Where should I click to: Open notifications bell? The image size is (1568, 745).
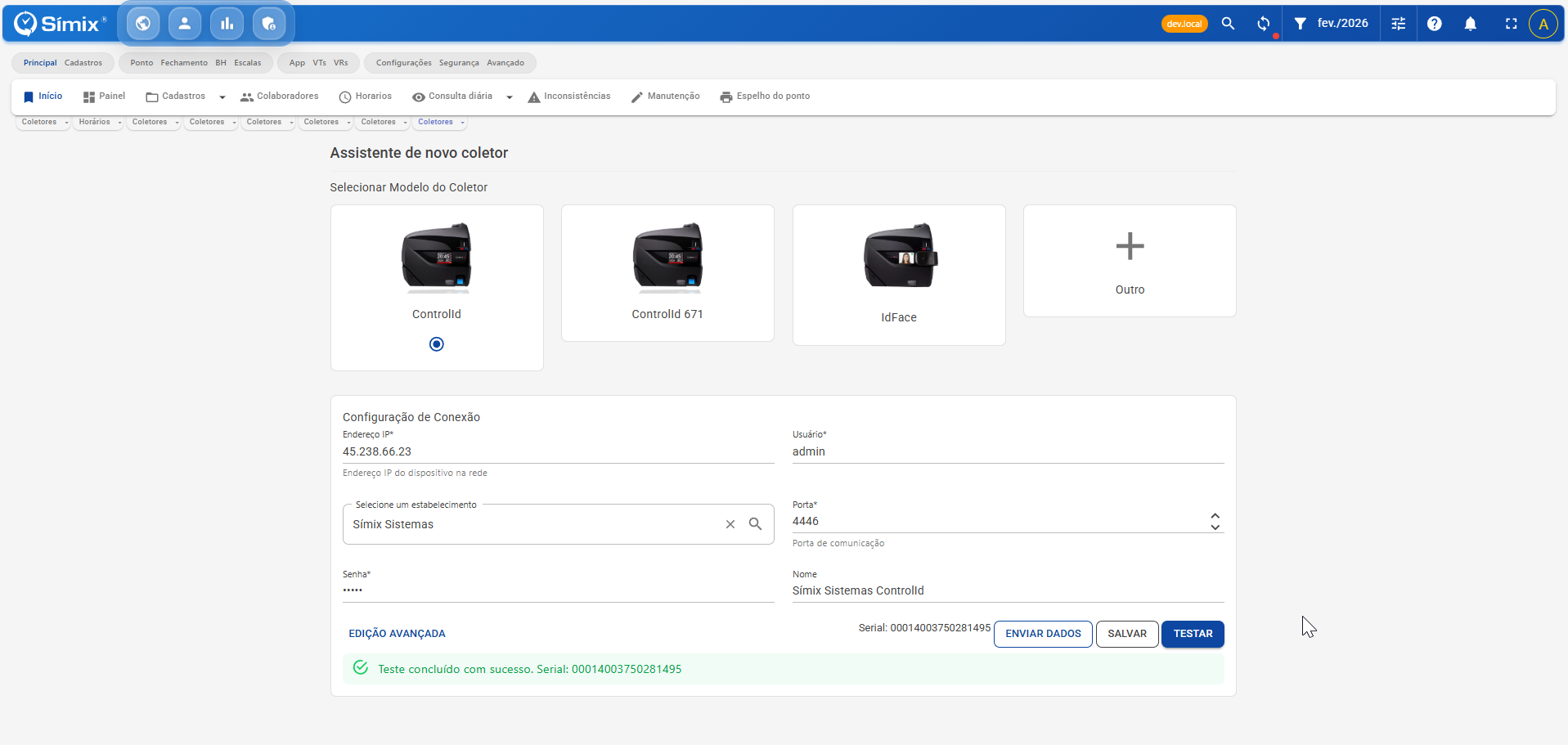pos(1471,24)
